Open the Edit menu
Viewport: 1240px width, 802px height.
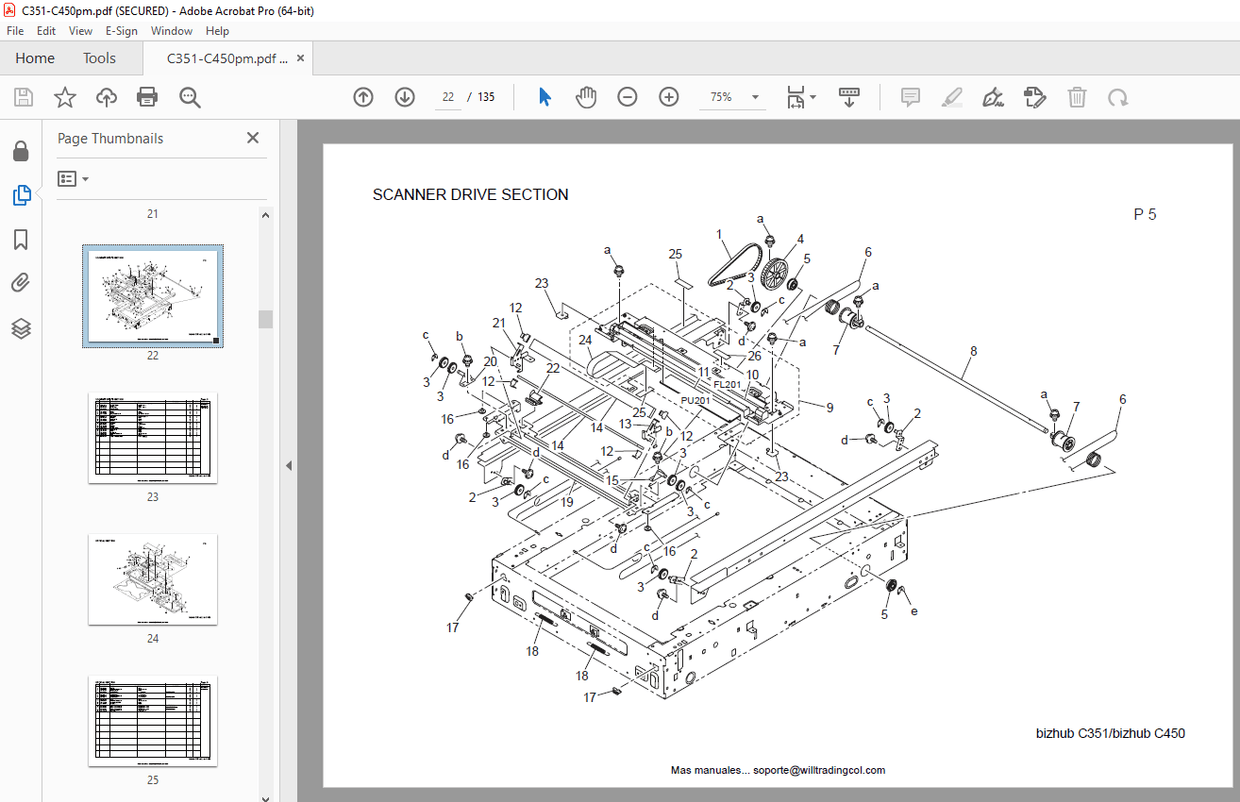coord(46,31)
